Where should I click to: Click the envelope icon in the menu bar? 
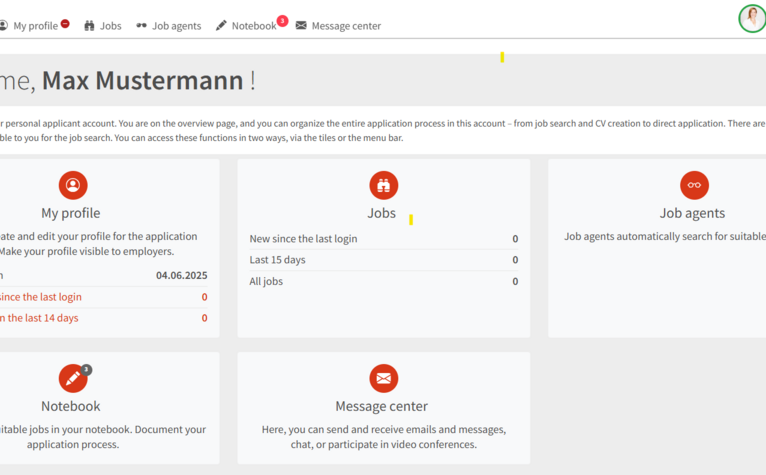(301, 25)
